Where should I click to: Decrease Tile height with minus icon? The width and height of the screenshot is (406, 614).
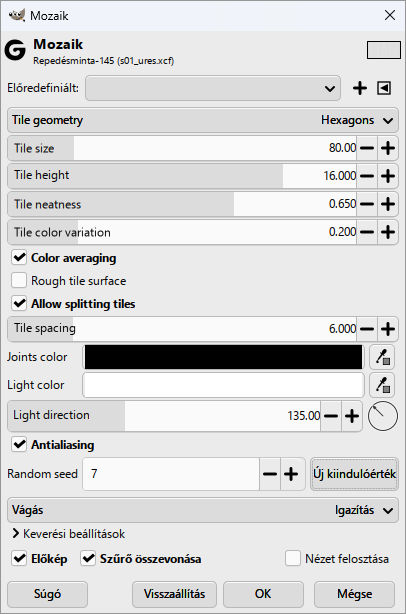(367, 176)
